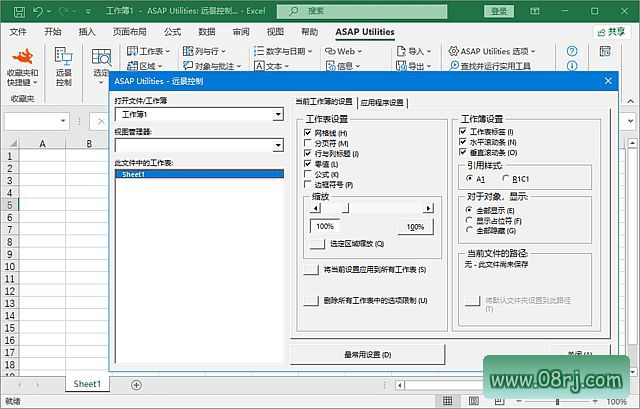This screenshot has height=409, width=640.
Task: Click the Save icon in title bar
Action: [x=19, y=11]
